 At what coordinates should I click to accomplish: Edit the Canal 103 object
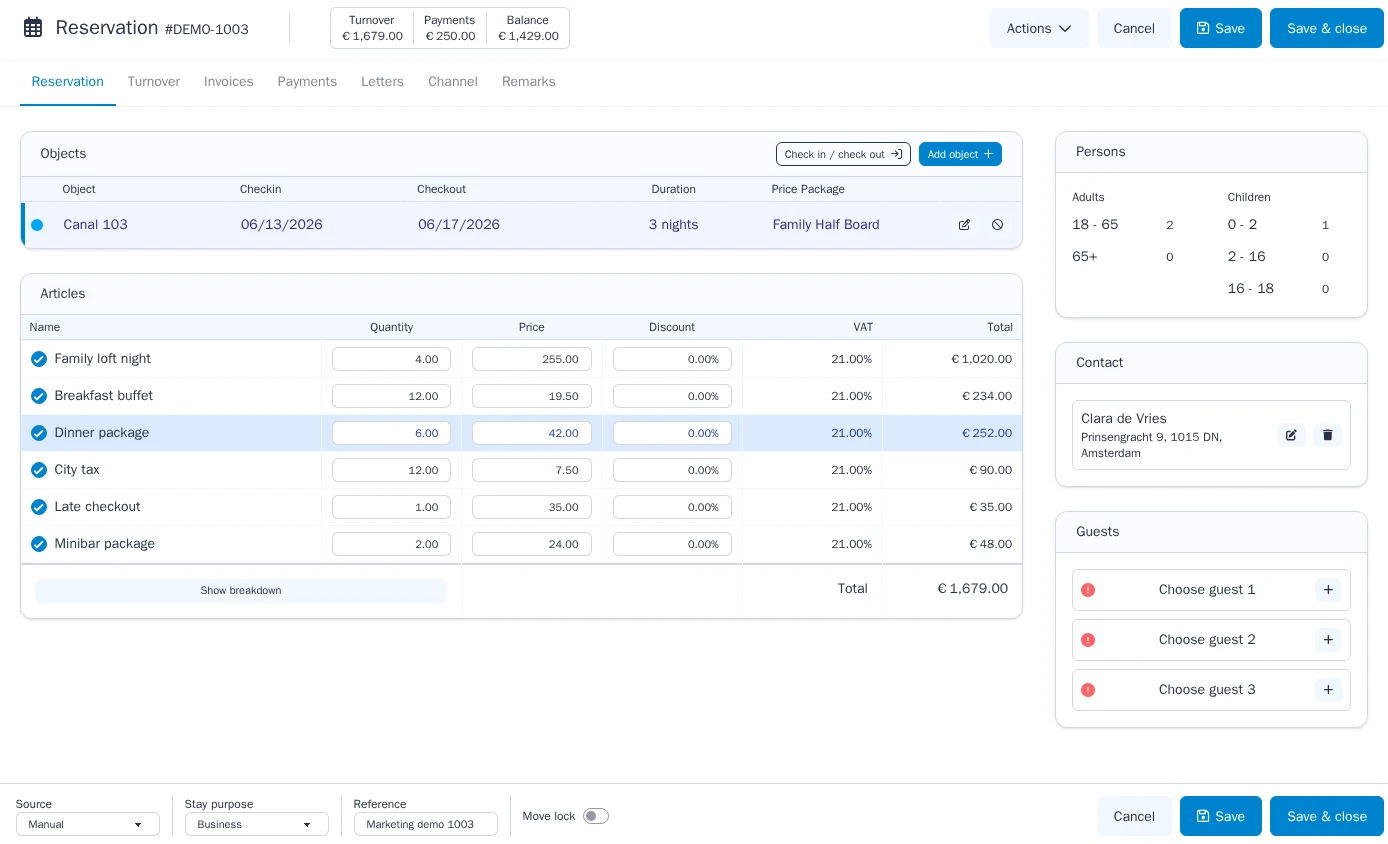coord(964,225)
